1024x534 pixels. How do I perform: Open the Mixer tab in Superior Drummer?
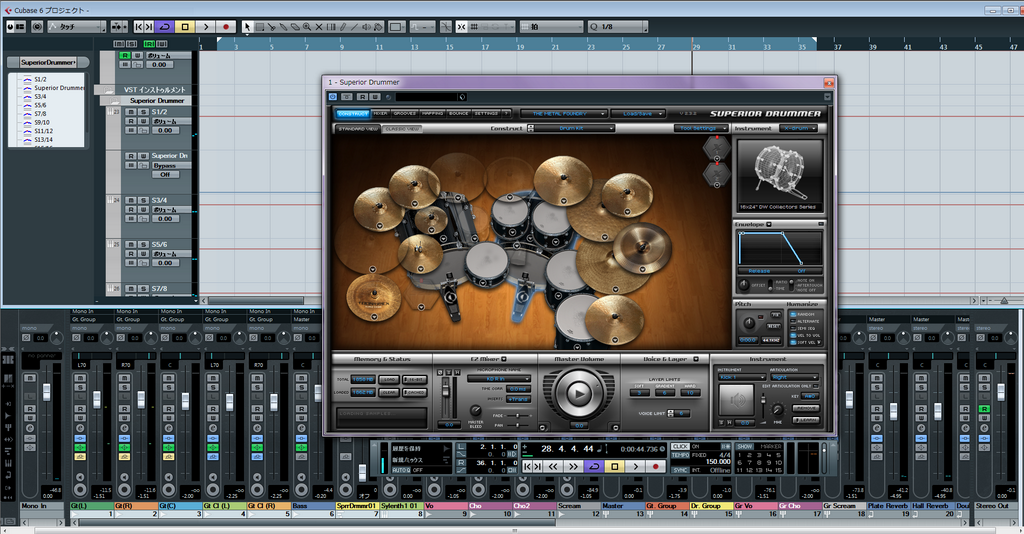coord(380,114)
